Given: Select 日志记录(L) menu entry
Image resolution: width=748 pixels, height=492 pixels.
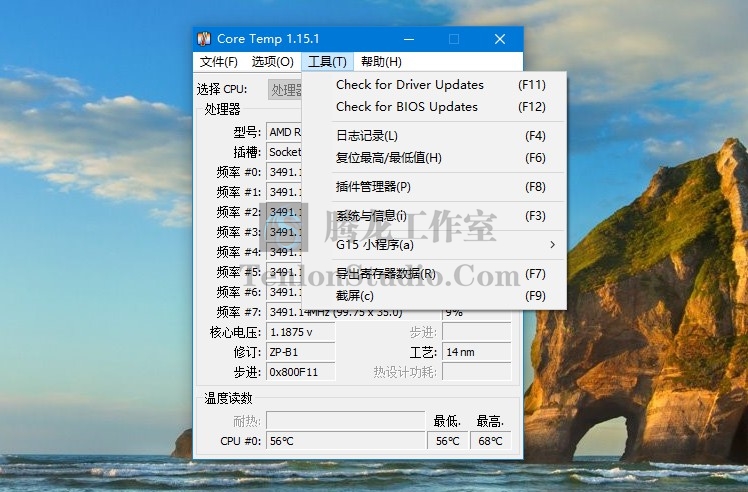Looking at the screenshot, I should tap(434, 136).
